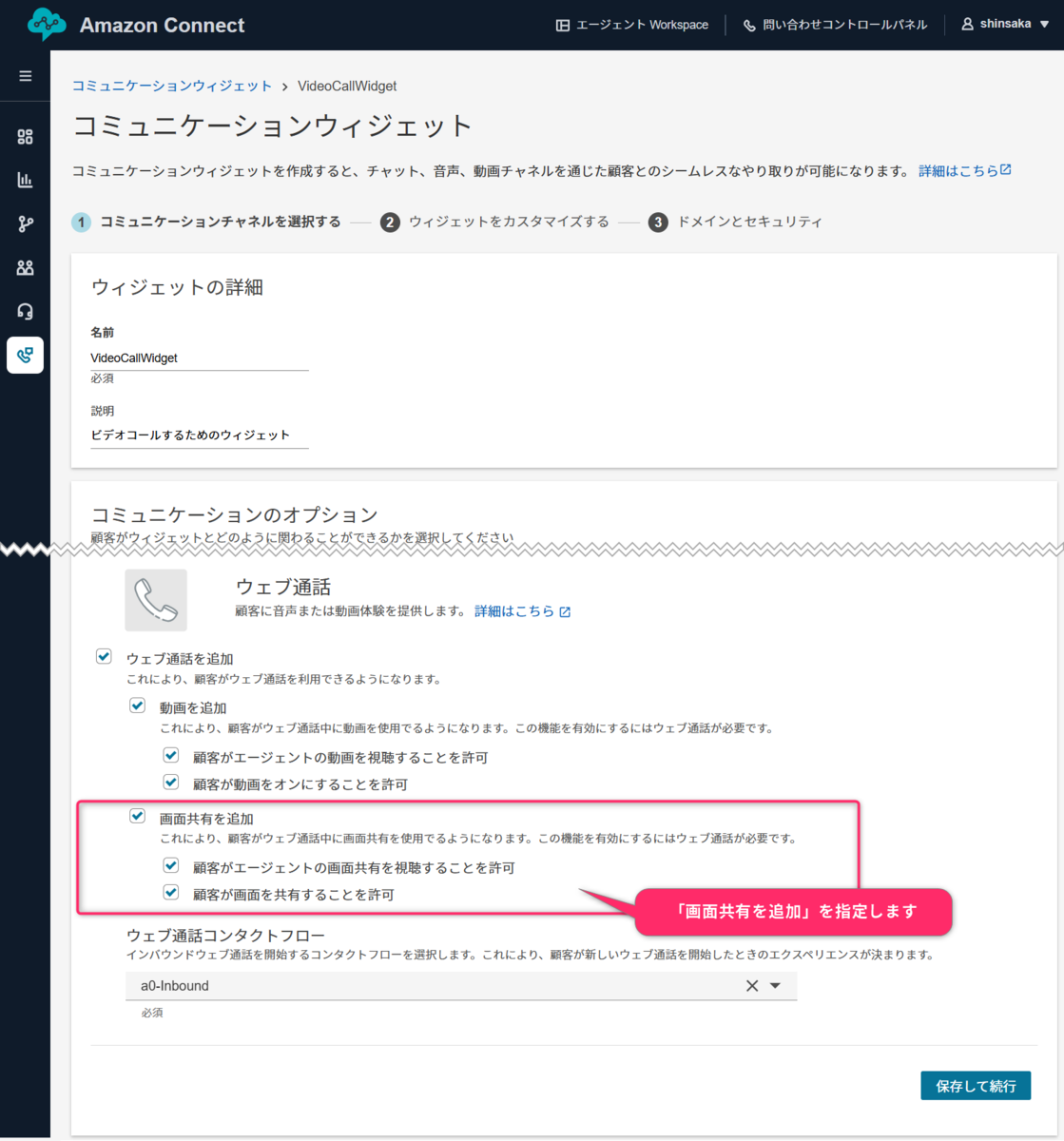Click the ウェブ通話 section heading
Viewport: 1064px width, 1141px height.
point(283,587)
